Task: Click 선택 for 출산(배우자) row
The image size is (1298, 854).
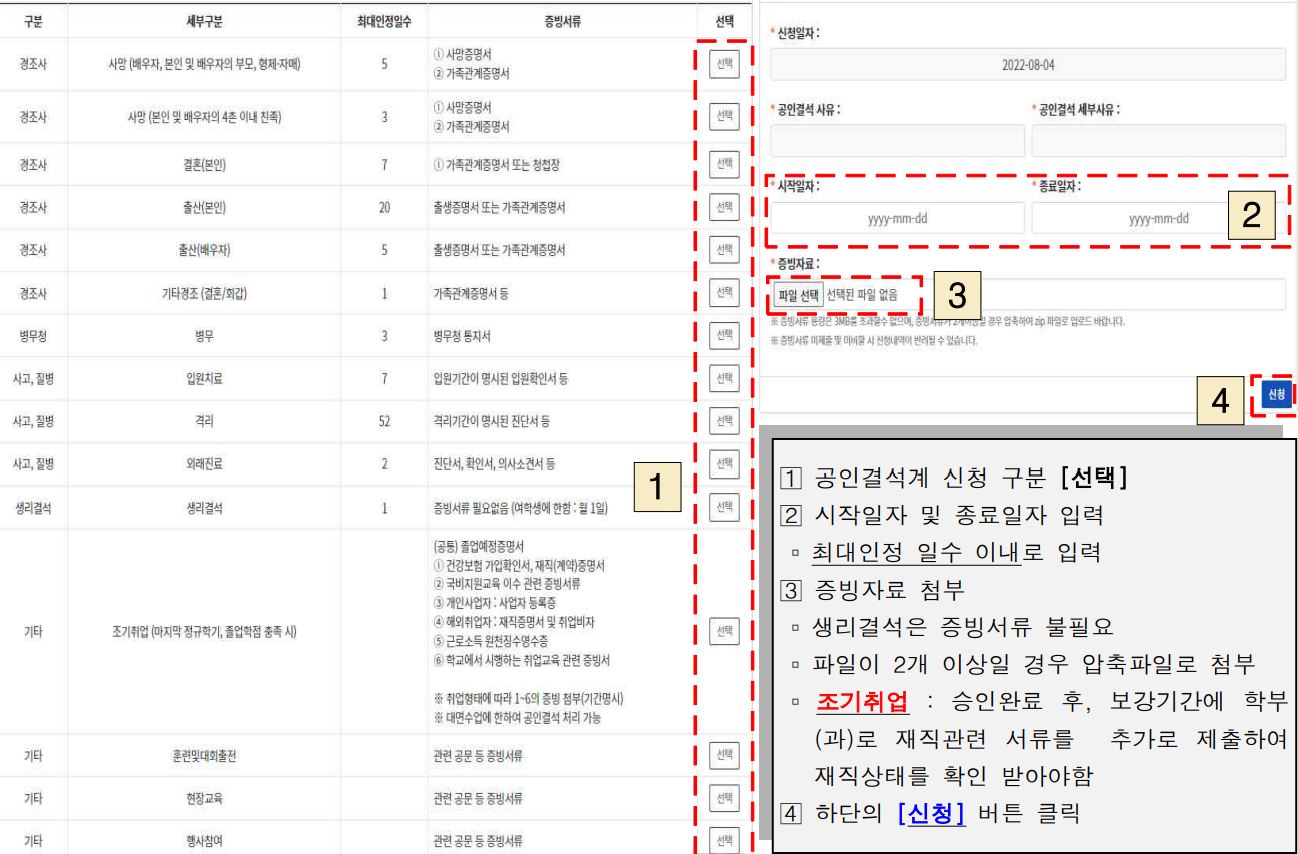Action: click(722, 248)
